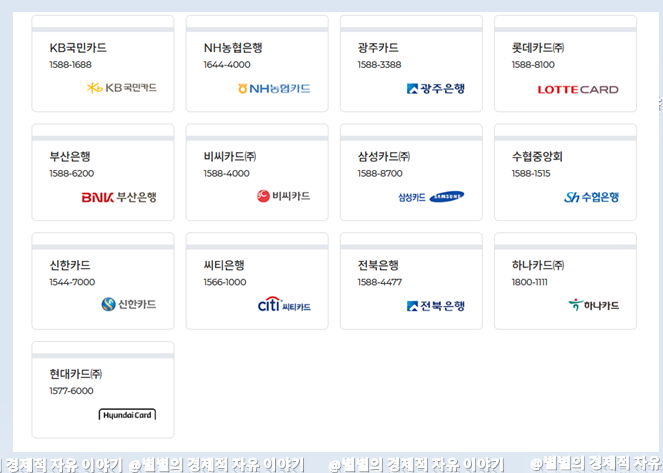Click the 광주은행 logo
Image resolution: width=663 pixels, height=473 pixels.
[x=436, y=88]
